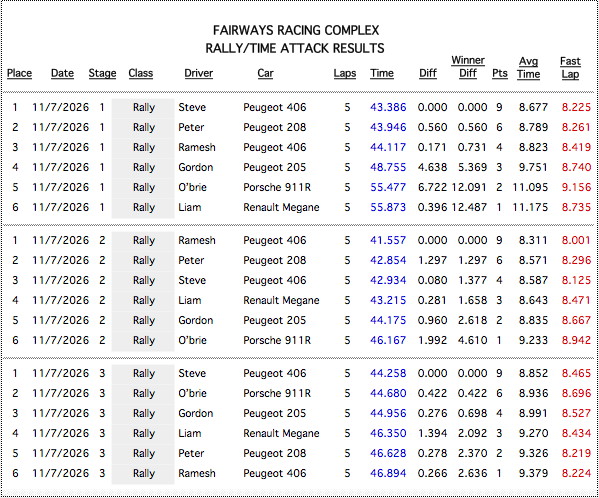Click the Driver column header
The image size is (599, 498).
[199, 73]
